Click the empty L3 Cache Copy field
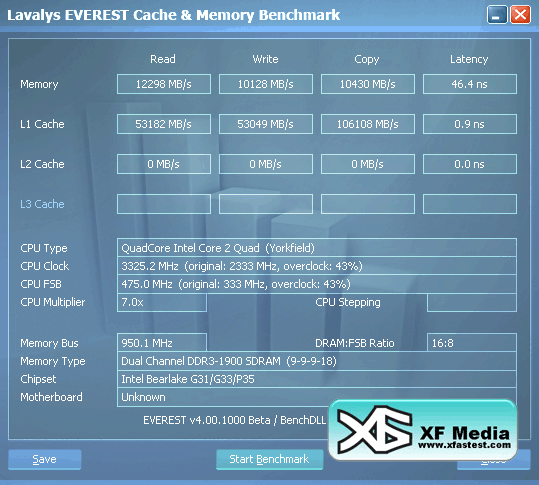Screen dimensions: 539x485 [x=368, y=204]
